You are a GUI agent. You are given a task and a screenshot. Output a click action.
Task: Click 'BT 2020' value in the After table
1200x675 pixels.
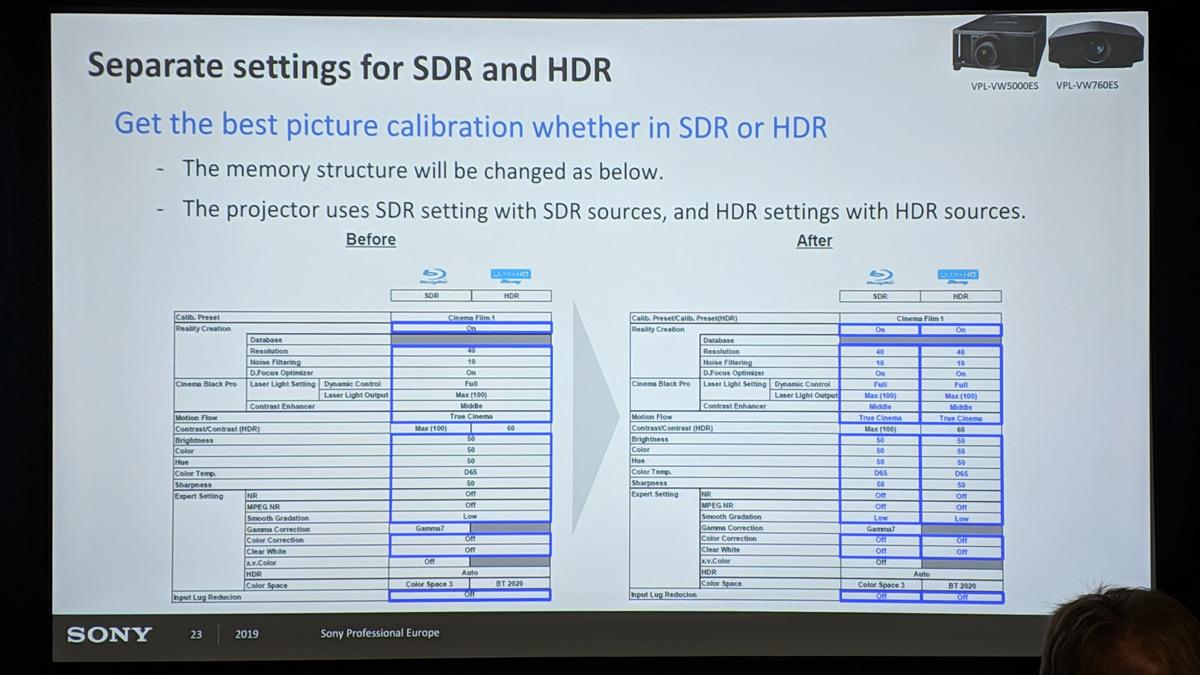tap(961, 585)
